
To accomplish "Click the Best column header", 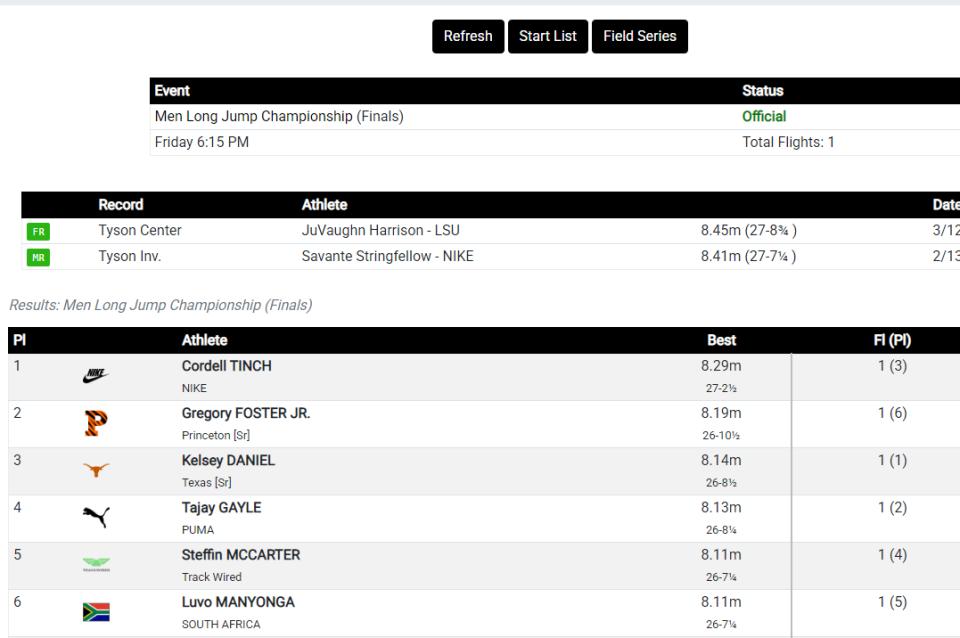I will [x=721, y=340].
